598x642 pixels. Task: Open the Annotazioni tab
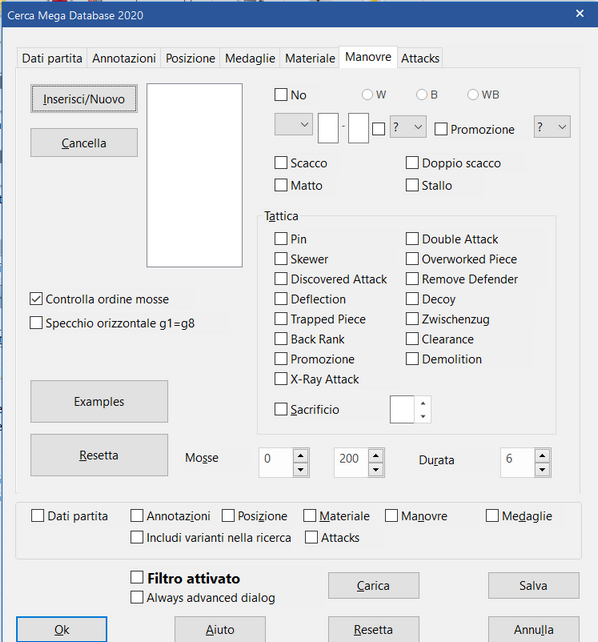pyautogui.click(x=124, y=58)
